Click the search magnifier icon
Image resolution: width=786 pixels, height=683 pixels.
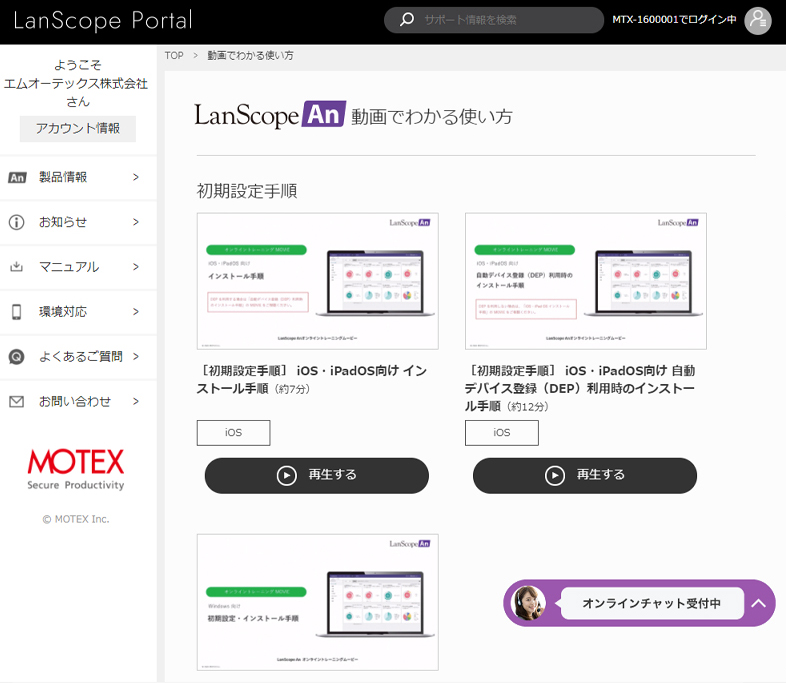[x=407, y=20]
